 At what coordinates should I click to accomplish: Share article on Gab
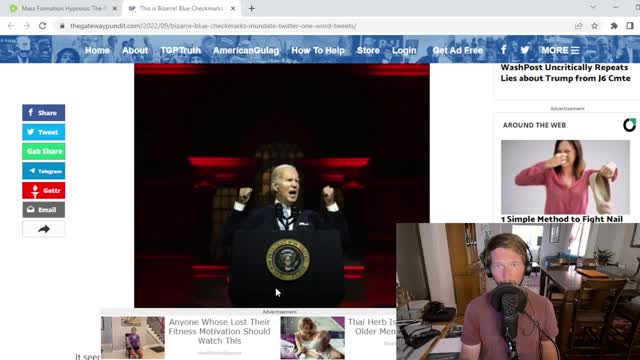(44, 151)
